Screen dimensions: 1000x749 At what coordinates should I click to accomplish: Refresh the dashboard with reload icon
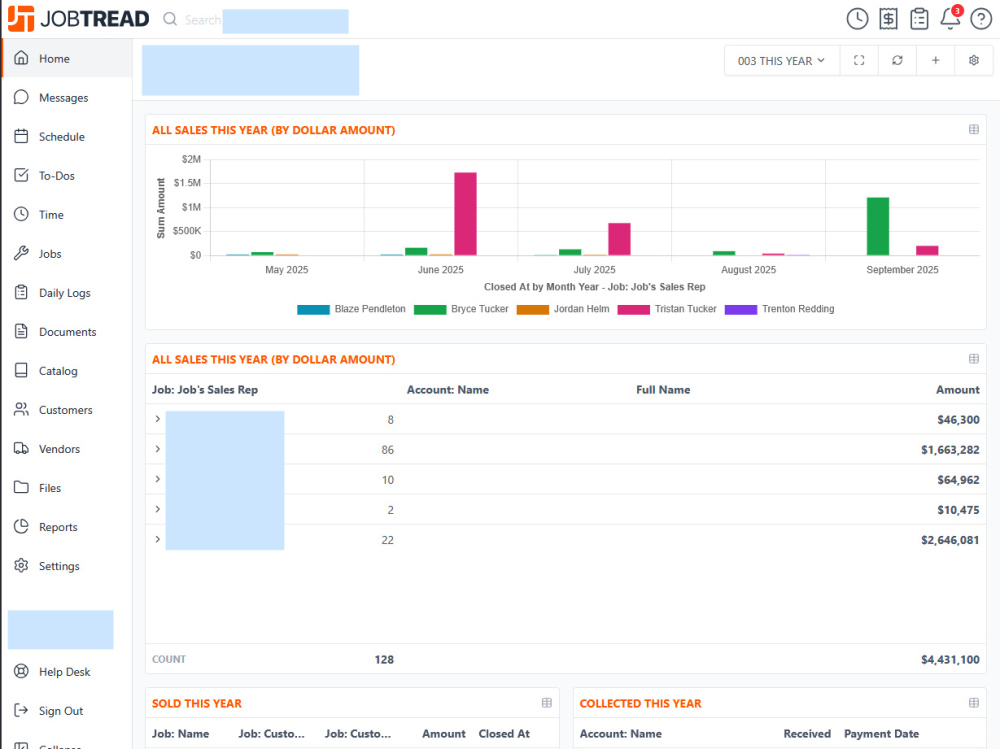897,61
